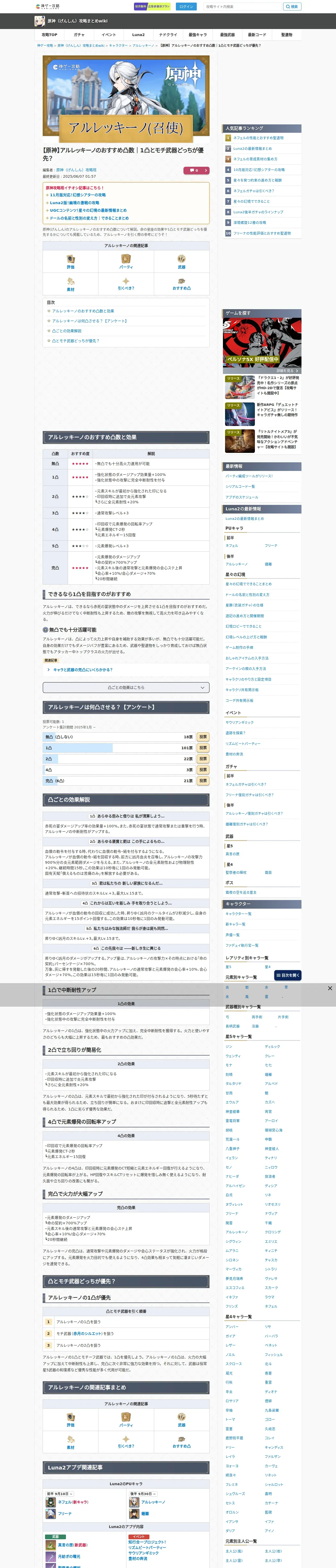Image resolution: width=336 pixels, height=1568 pixels.
Task: Click the comment count bubble button
Action: [196, 170]
